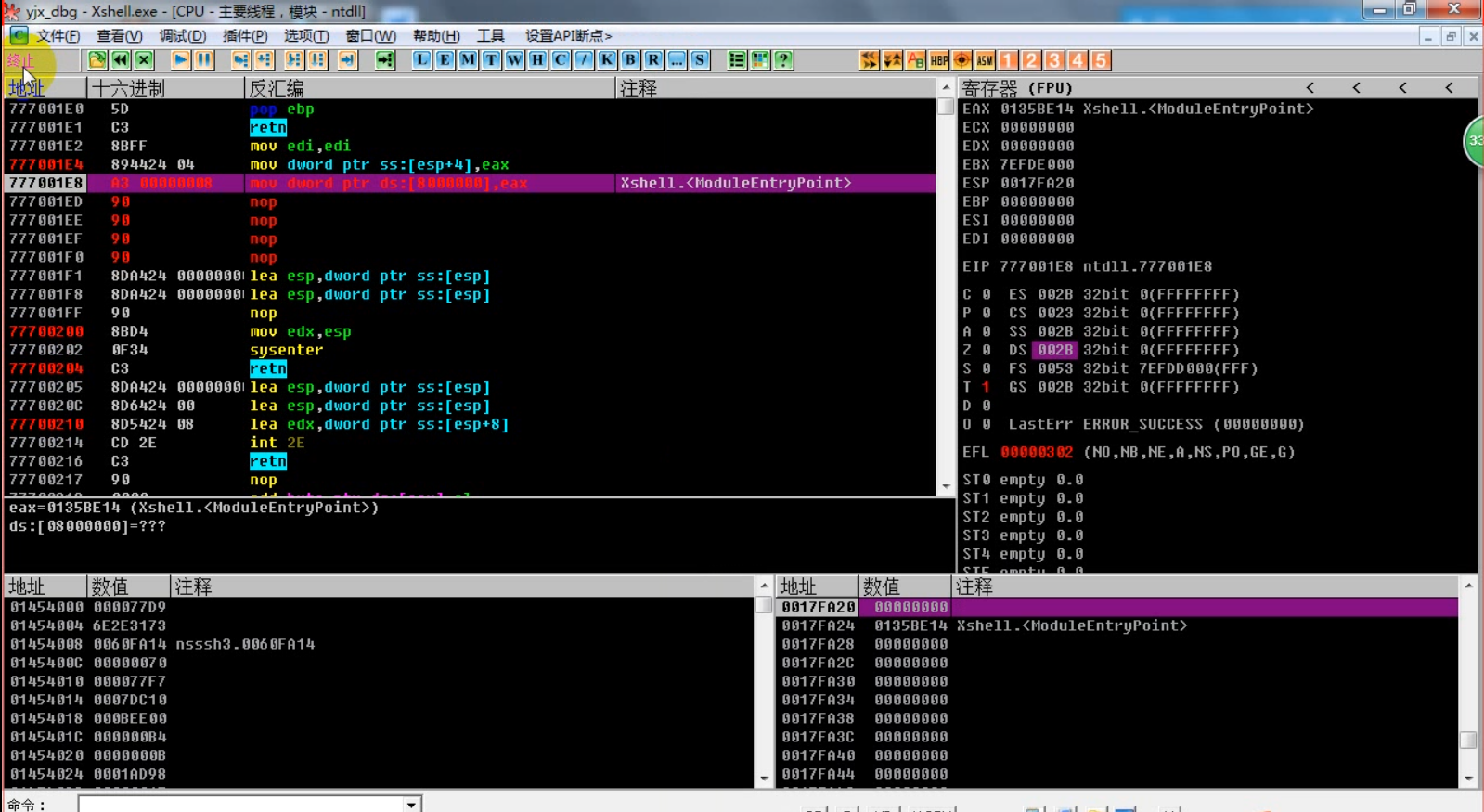Toggle the Z flag value 0
The width and height of the screenshot is (1484, 812).
pyautogui.click(x=986, y=350)
